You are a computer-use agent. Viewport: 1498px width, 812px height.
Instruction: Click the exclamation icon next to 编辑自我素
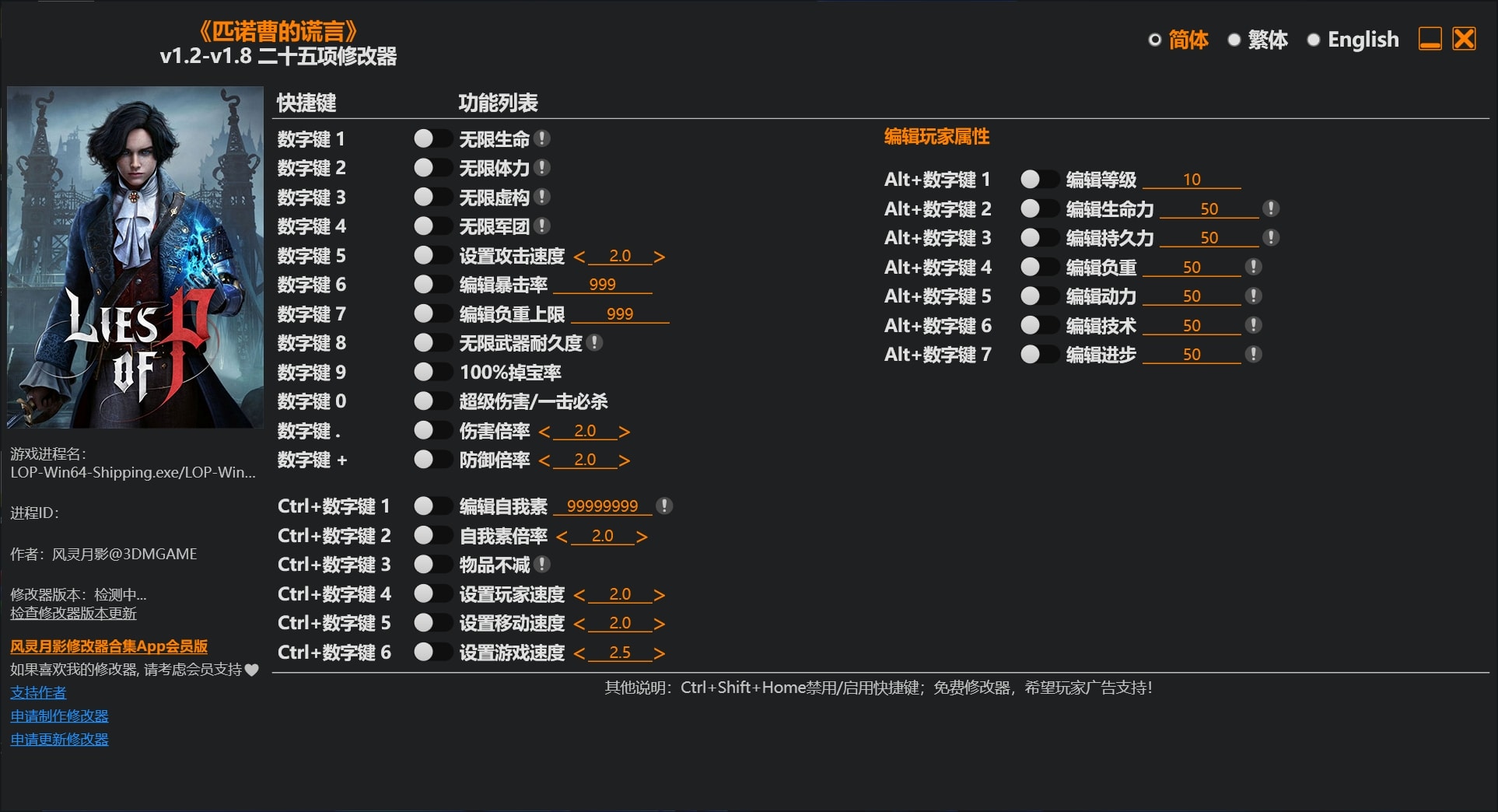click(664, 506)
